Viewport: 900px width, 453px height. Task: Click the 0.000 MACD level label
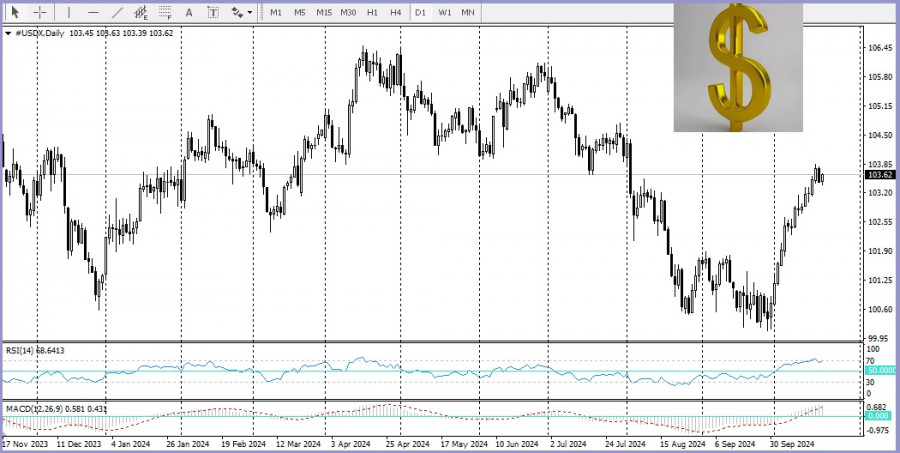879,417
